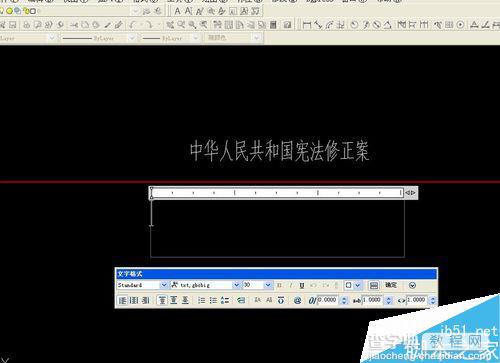Adjust the tracking value stepper
Screen dimensions: 500x363
(x=388, y=300)
